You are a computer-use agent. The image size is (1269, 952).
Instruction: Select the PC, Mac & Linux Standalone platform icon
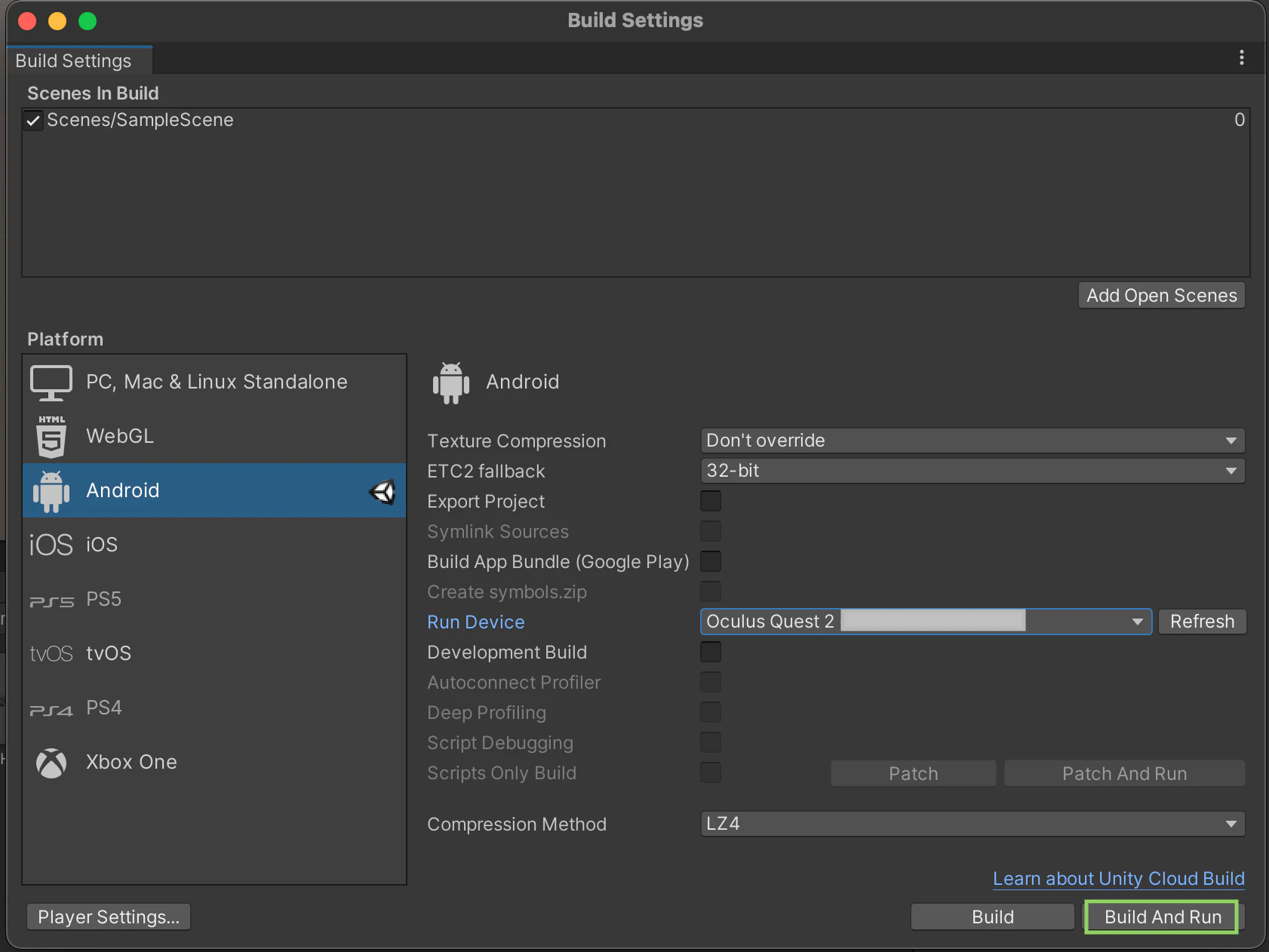click(51, 382)
